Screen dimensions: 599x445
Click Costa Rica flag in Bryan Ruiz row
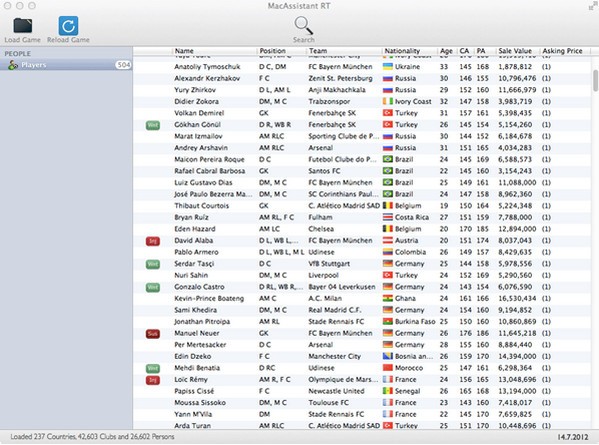[388, 217]
